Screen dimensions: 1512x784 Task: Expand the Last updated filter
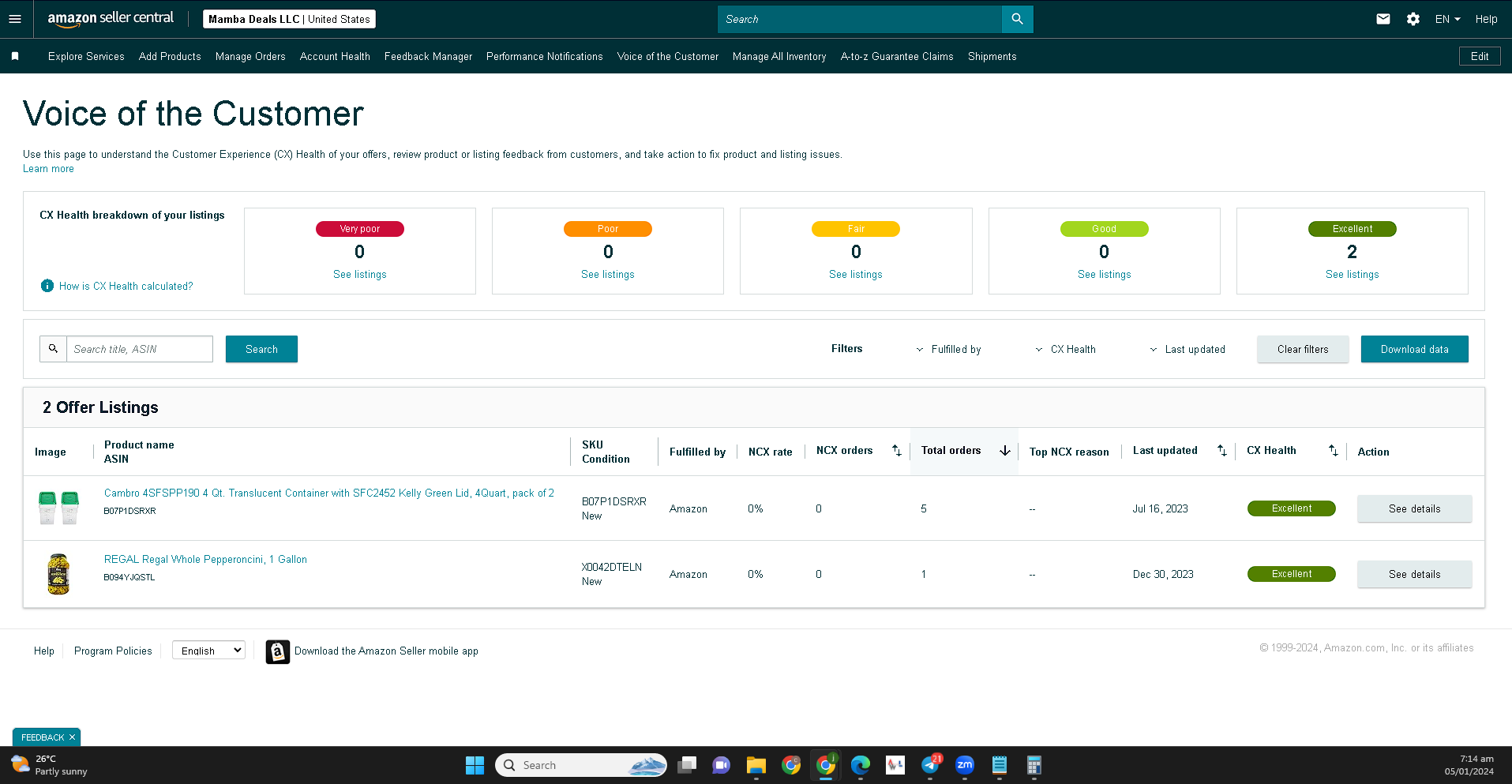pyautogui.click(x=1187, y=349)
